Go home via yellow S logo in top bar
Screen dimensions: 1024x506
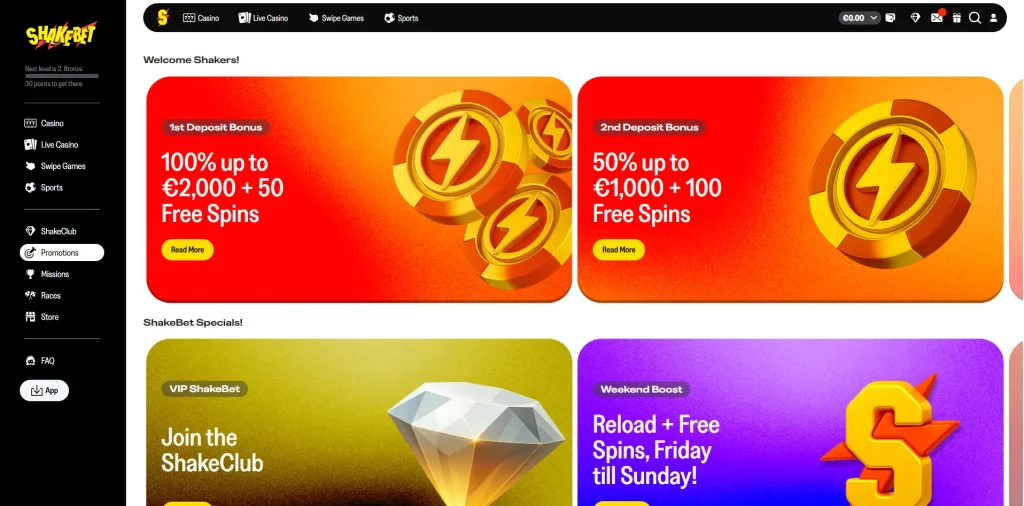[163, 18]
